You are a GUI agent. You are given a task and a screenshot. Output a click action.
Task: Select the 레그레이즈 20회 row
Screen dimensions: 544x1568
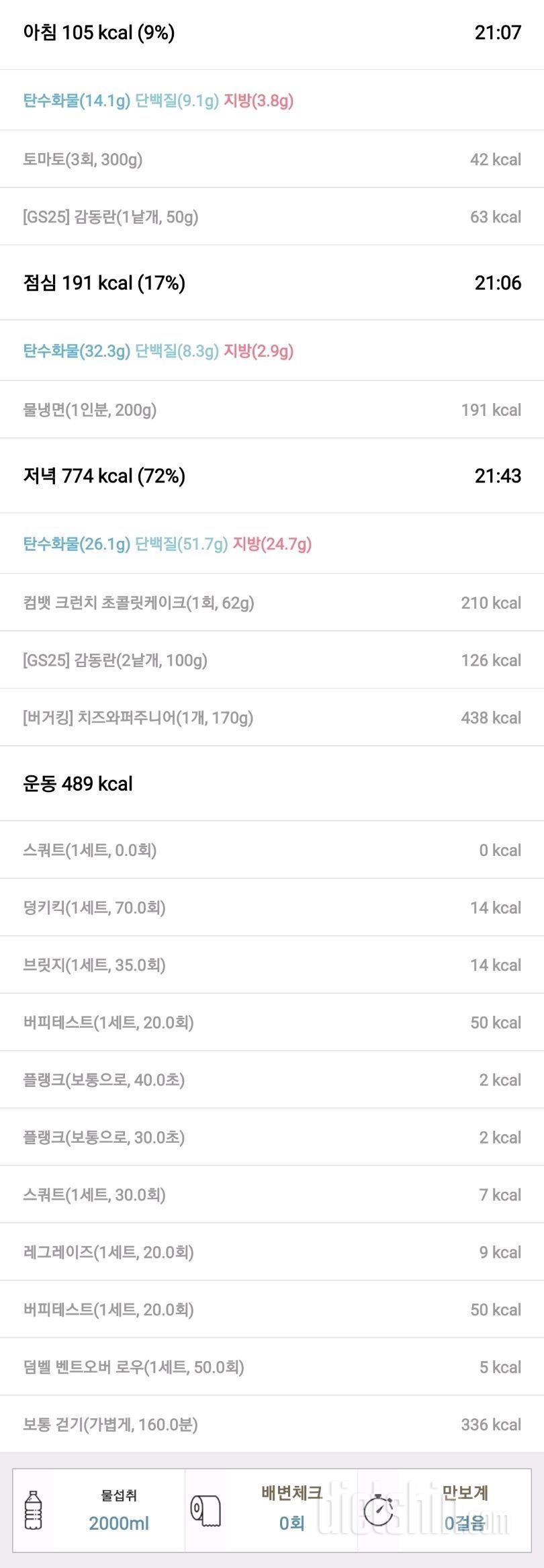tap(272, 1252)
